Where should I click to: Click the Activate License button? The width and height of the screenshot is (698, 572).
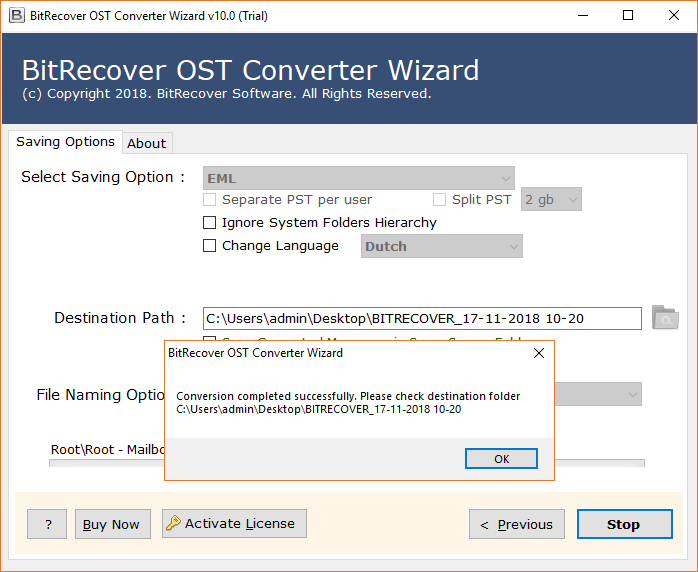pos(234,523)
